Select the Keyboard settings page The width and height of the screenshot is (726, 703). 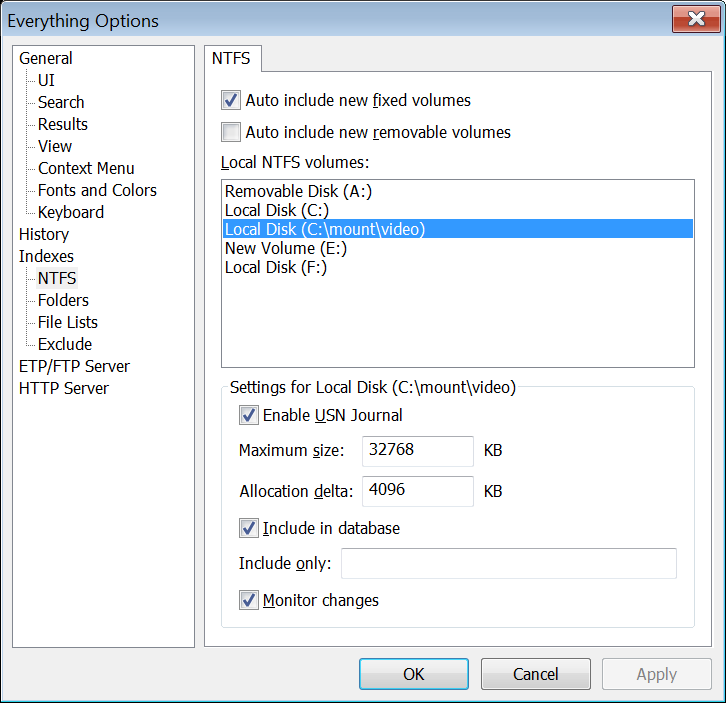(x=71, y=212)
